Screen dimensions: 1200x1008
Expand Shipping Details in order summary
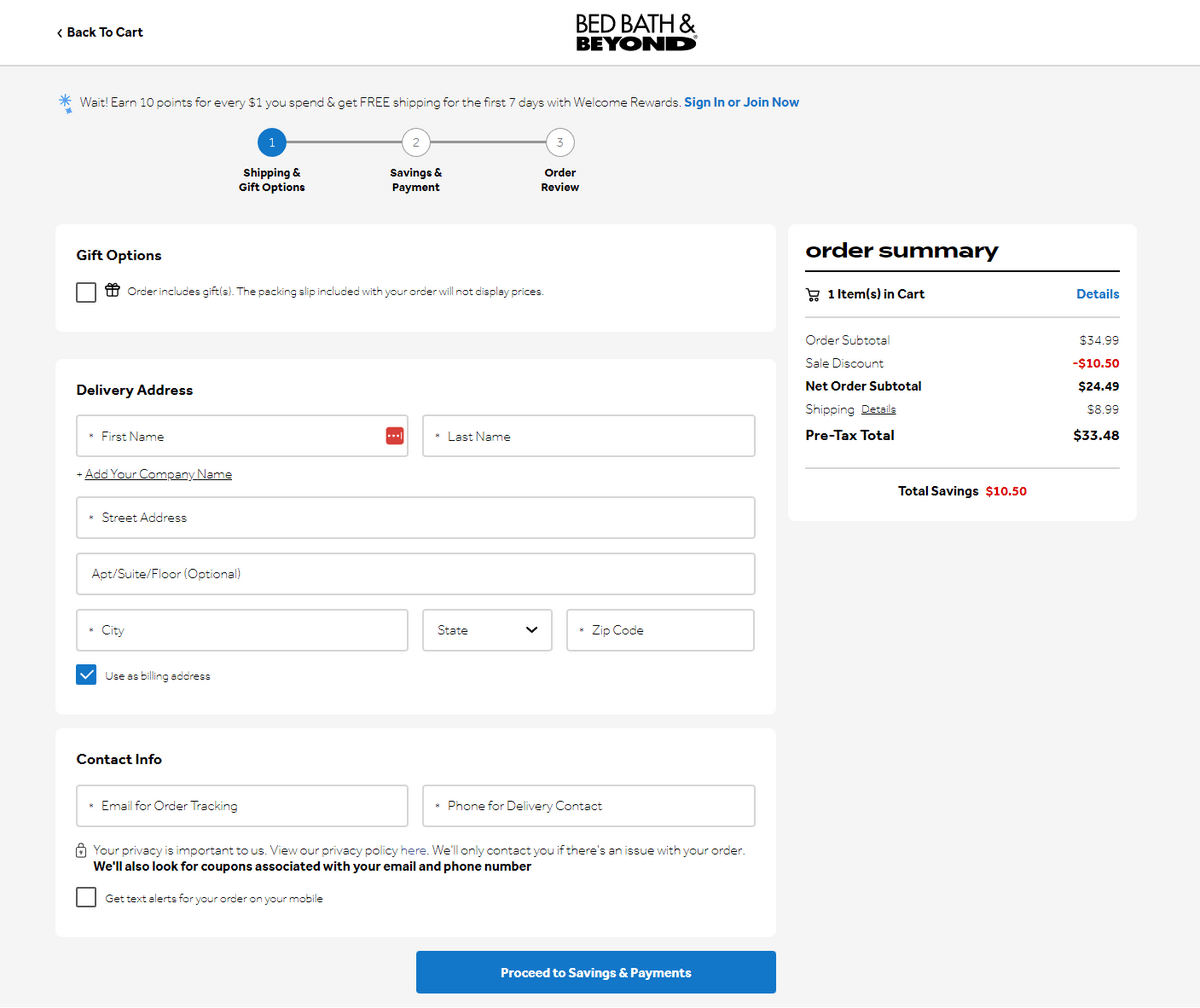pyautogui.click(x=878, y=408)
